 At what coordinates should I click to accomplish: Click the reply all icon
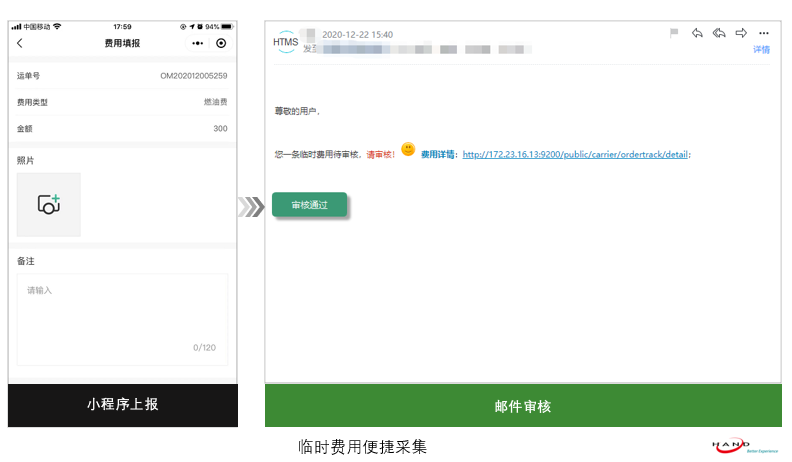719,33
